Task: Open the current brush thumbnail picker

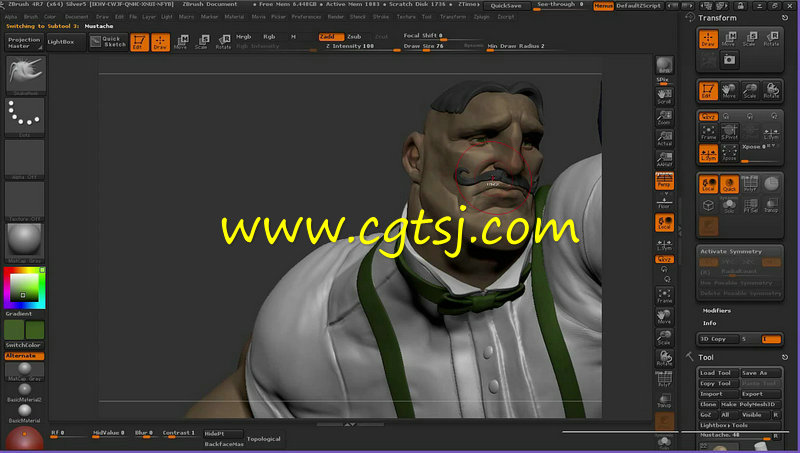Action: (25, 74)
